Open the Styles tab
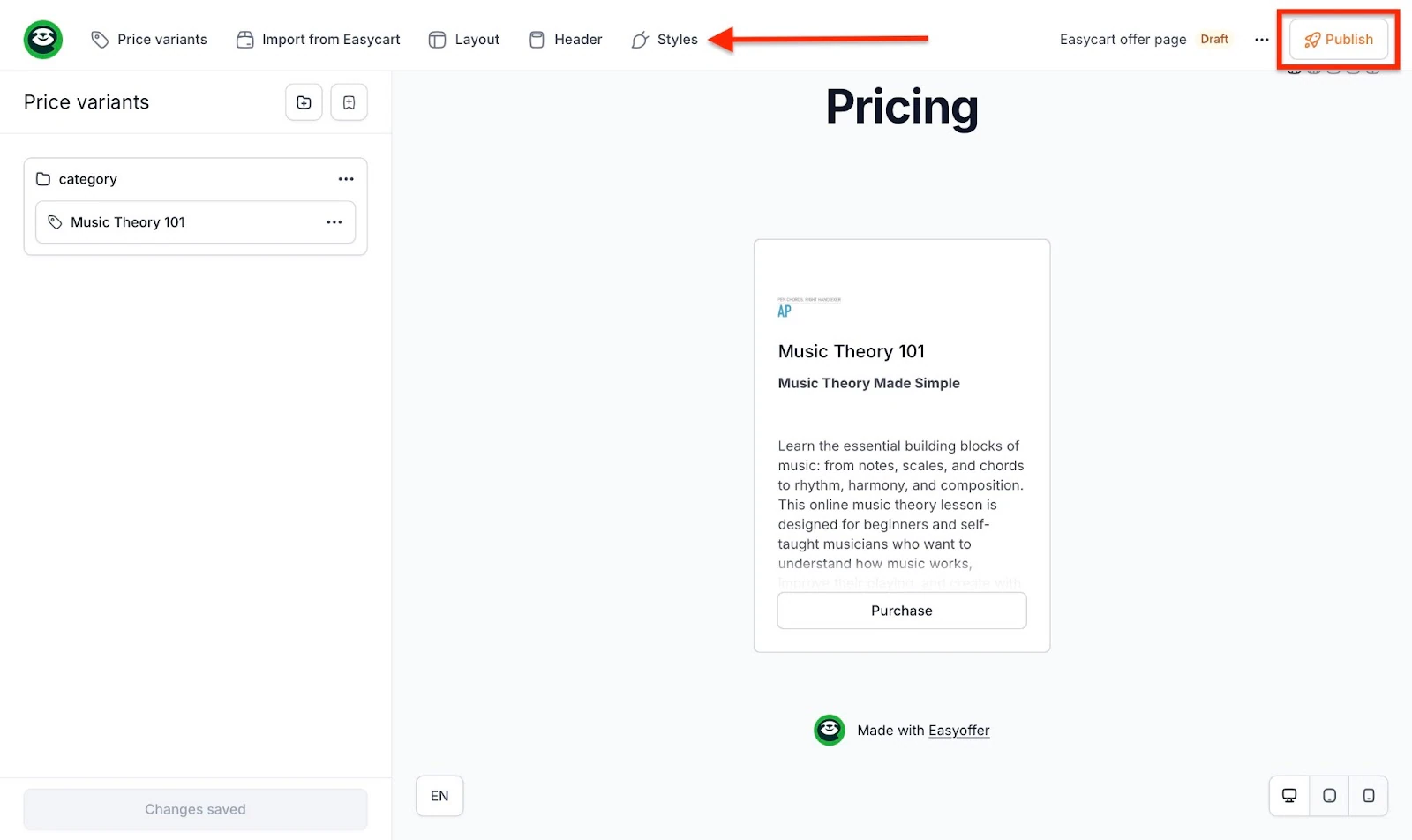The width and height of the screenshot is (1412, 840). coord(665,40)
